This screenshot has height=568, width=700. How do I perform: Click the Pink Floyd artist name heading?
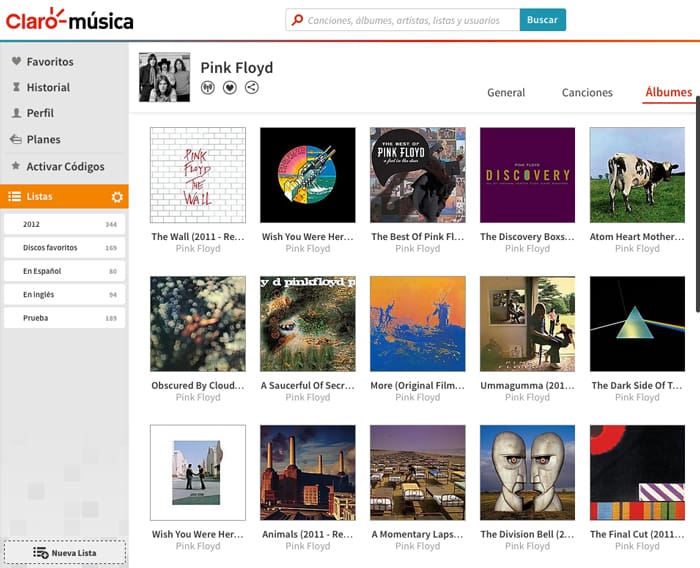[x=237, y=67]
